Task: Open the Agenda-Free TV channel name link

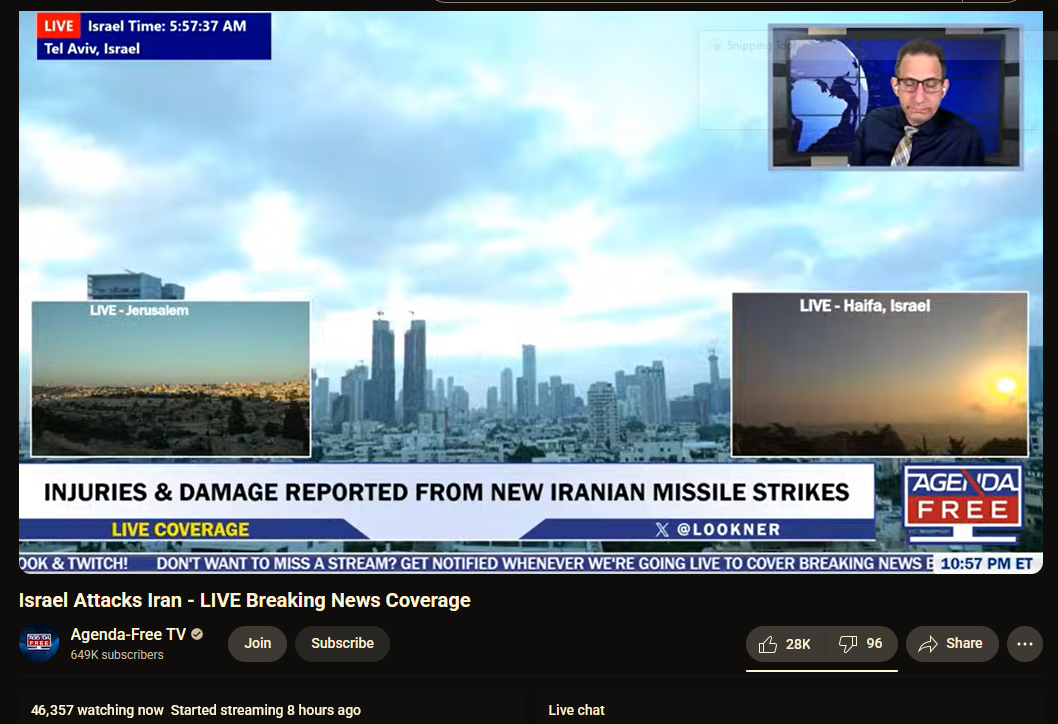Action: pos(128,634)
